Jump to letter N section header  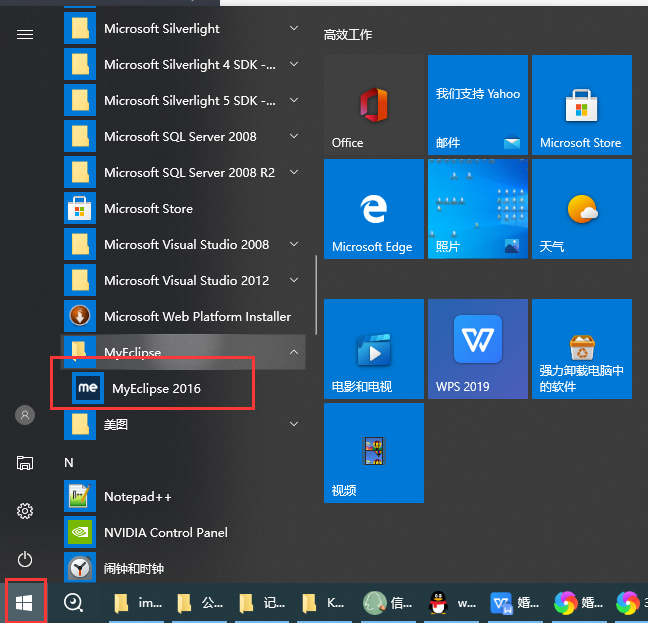pyautogui.click(x=69, y=462)
